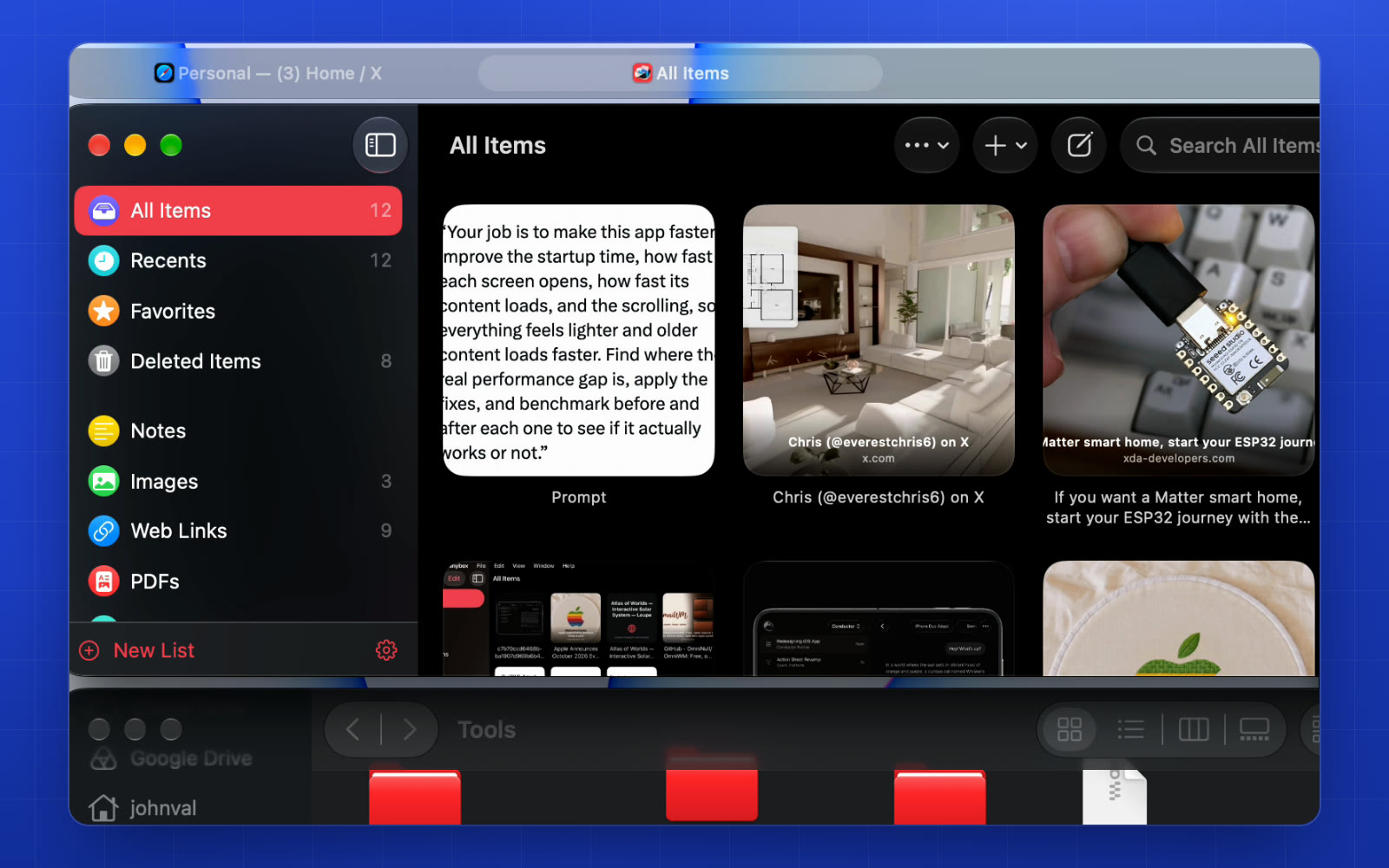Viewport: 1389px width, 868px height.
Task: Open the Anybox screenshot image thumbnail
Action: [x=579, y=618]
